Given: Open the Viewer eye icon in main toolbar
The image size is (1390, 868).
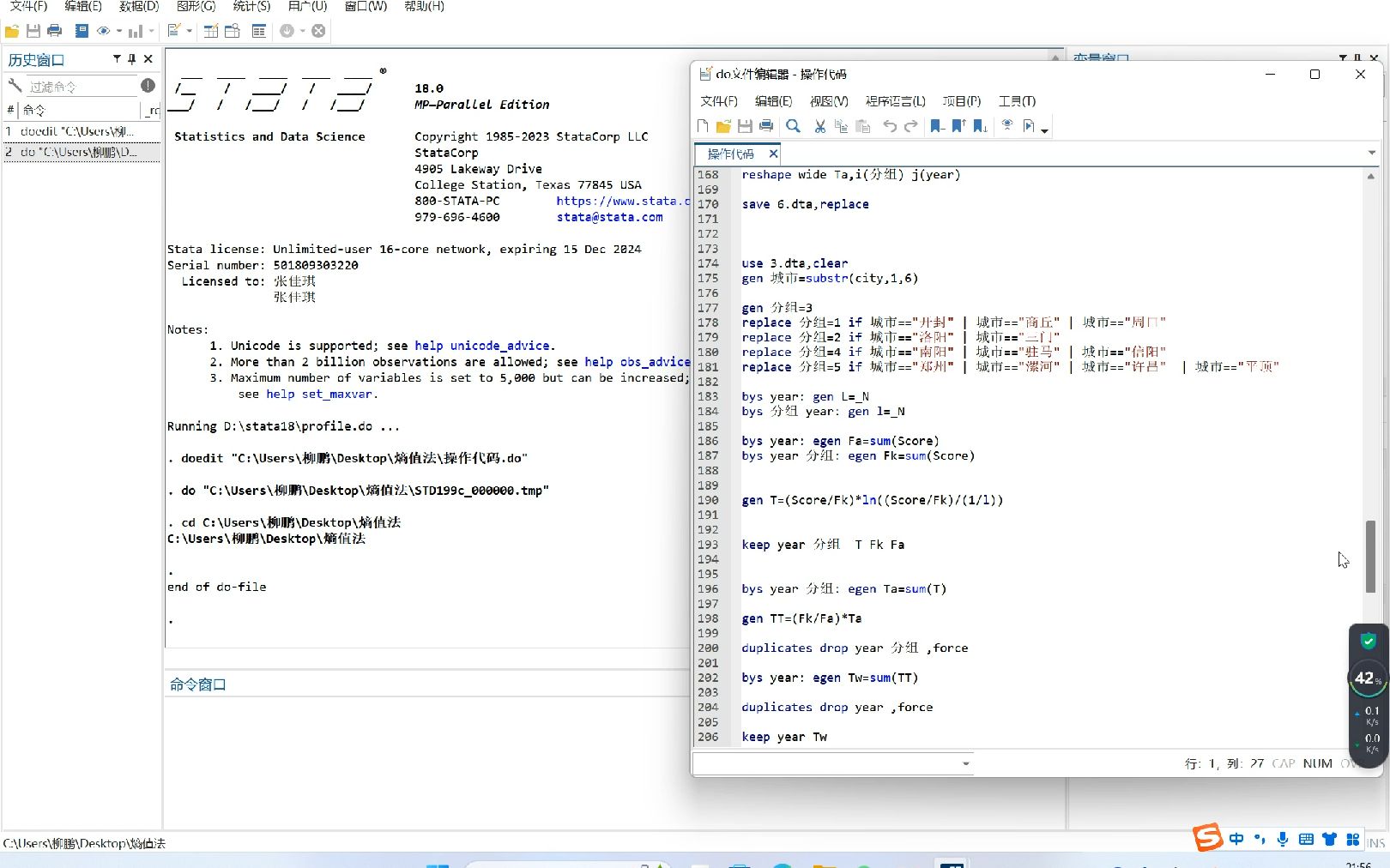Looking at the screenshot, I should (104, 31).
